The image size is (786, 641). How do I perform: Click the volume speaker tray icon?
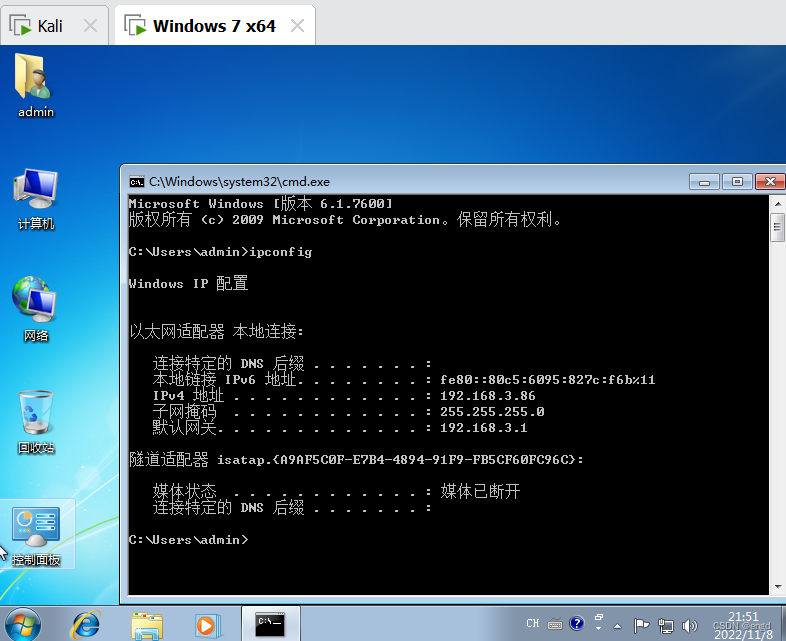pyautogui.click(x=690, y=625)
